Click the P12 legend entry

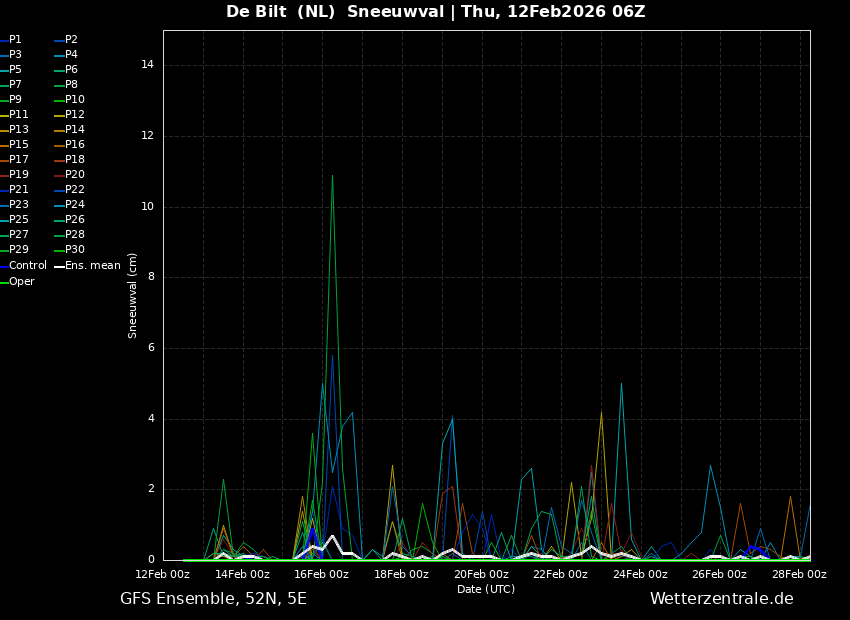75,115
